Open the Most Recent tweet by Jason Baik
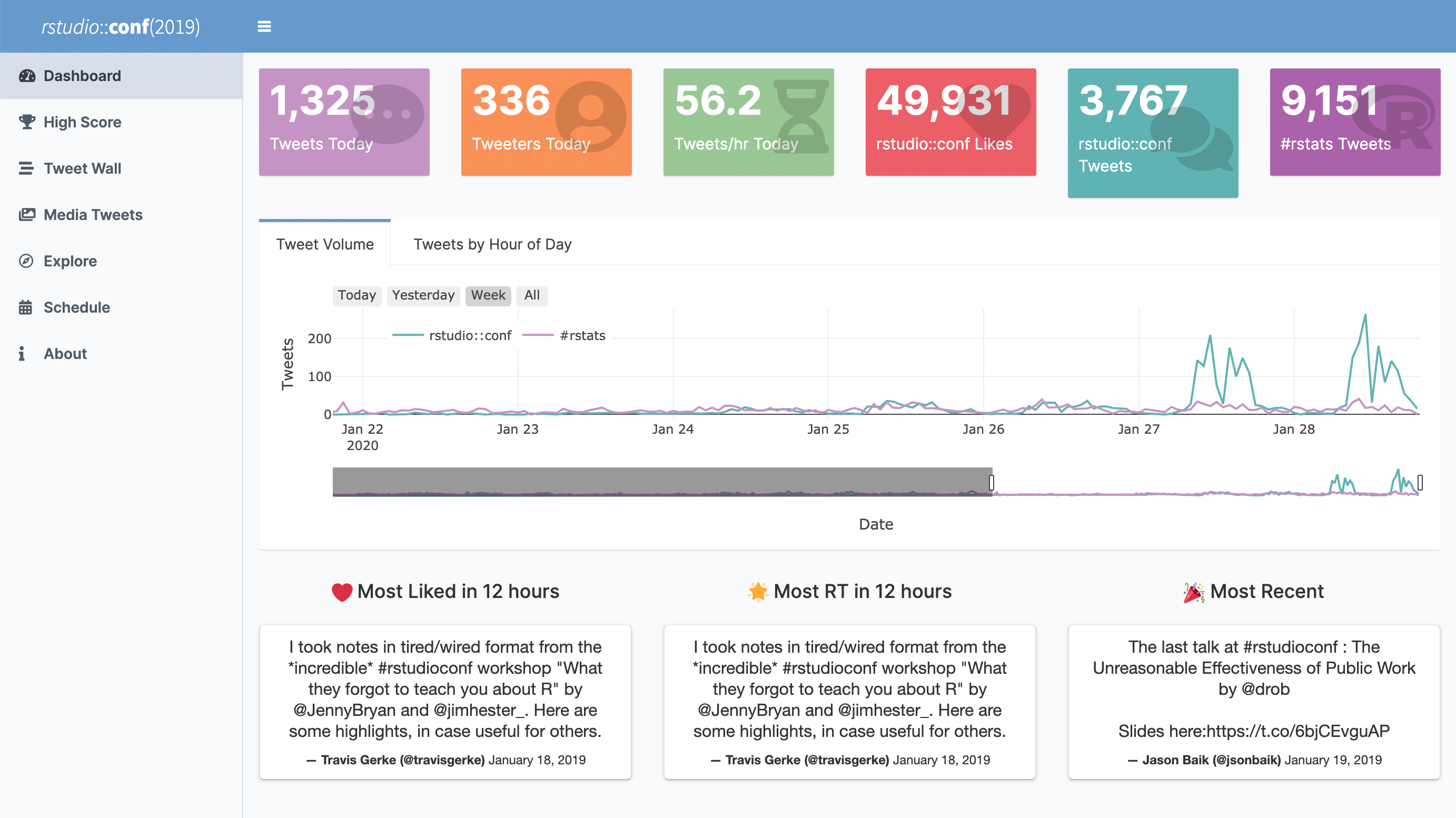The height and width of the screenshot is (818, 1456). [x=1254, y=702]
